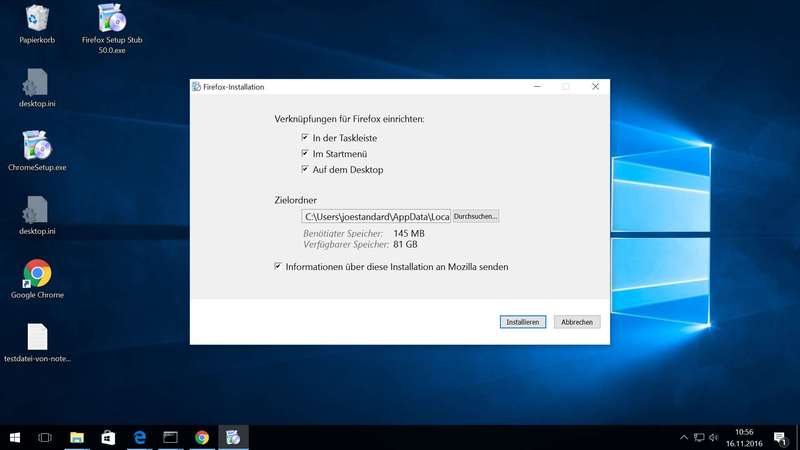Toggle the 'In der Taskleiste' checkbox
This screenshot has width=800, height=450.
coord(305,138)
